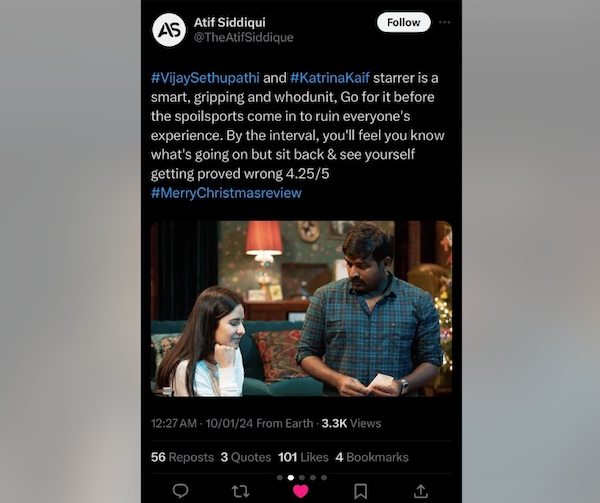View the 56 Reposts list
Viewport: 600px width, 503px height.
[x=182, y=457]
